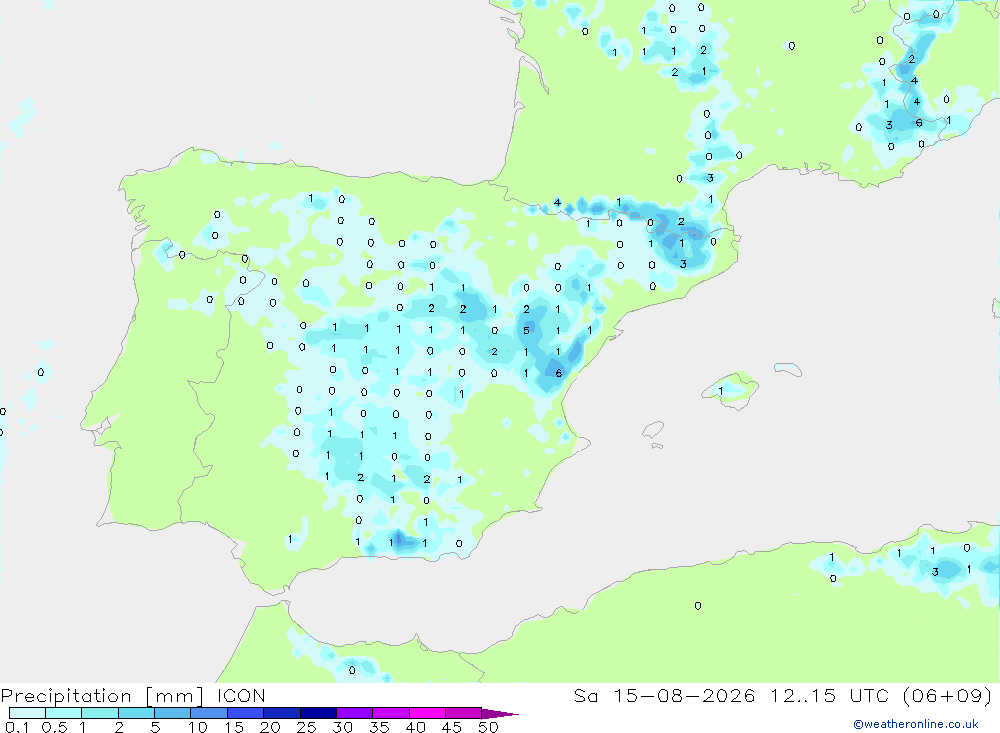Click the 'ICON' model name label
1000x733 pixels.
[x=241, y=695]
